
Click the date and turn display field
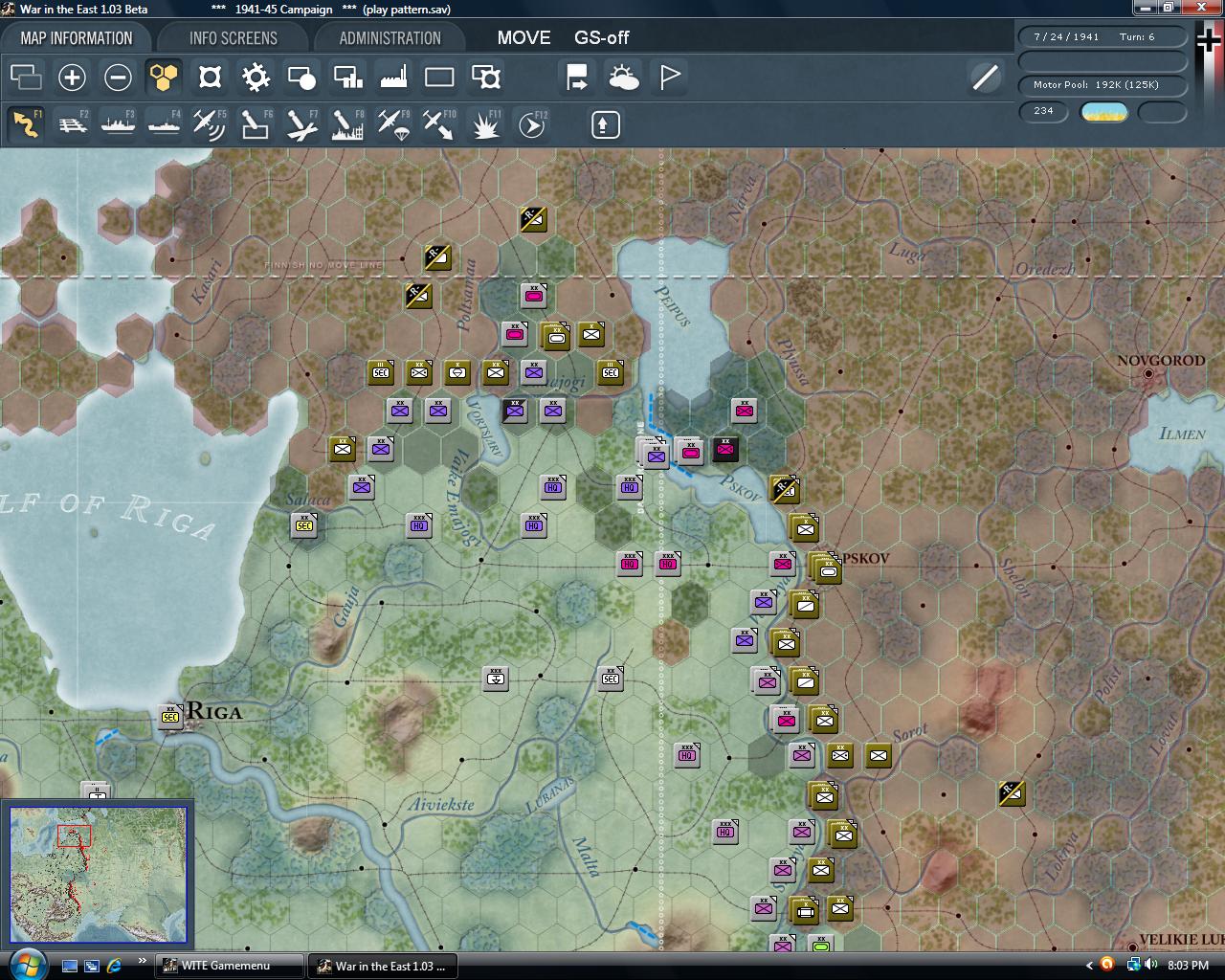pyautogui.click(x=1102, y=37)
